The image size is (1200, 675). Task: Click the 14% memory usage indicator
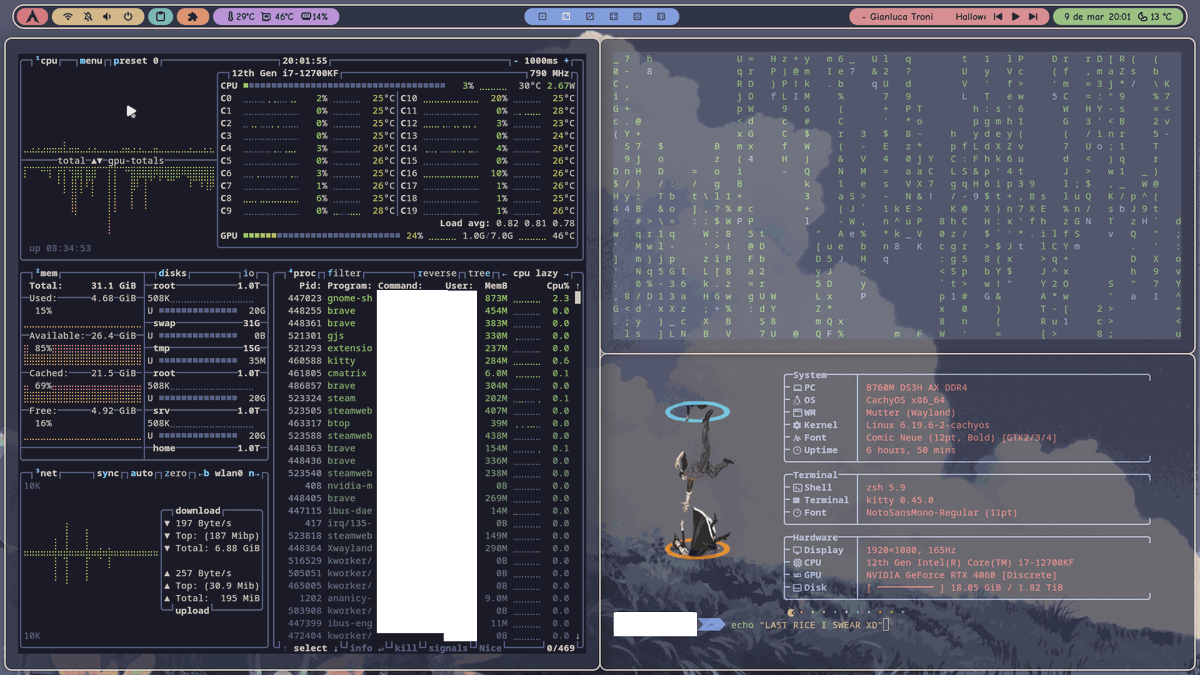click(x=314, y=17)
